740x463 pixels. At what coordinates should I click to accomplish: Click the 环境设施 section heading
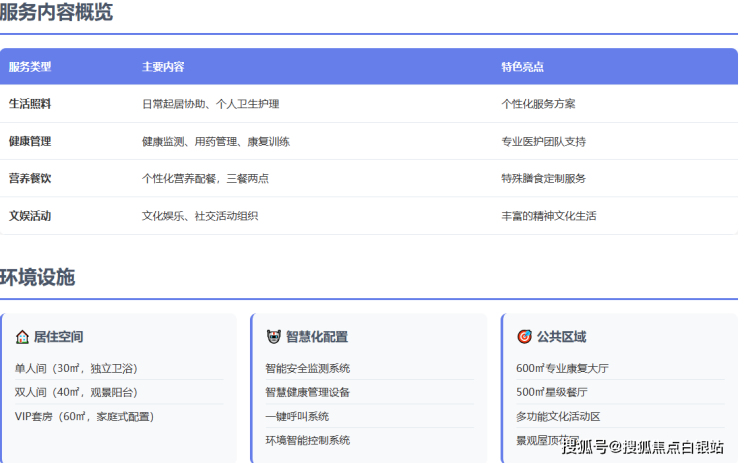pos(38,278)
